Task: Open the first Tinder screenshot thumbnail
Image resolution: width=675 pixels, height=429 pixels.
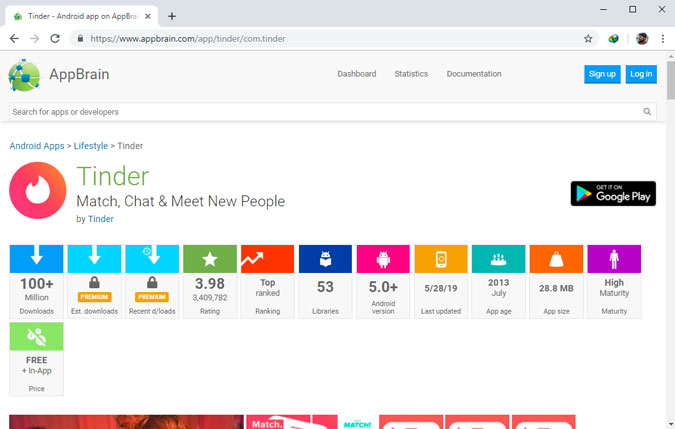Action: point(126,422)
